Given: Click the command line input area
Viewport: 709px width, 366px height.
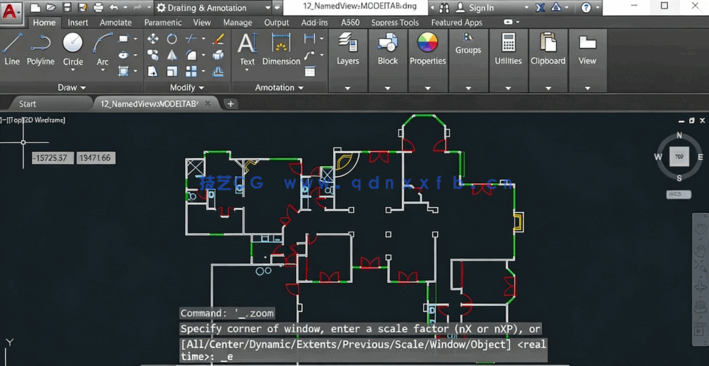Looking at the screenshot, I should click(x=363, y=350).
